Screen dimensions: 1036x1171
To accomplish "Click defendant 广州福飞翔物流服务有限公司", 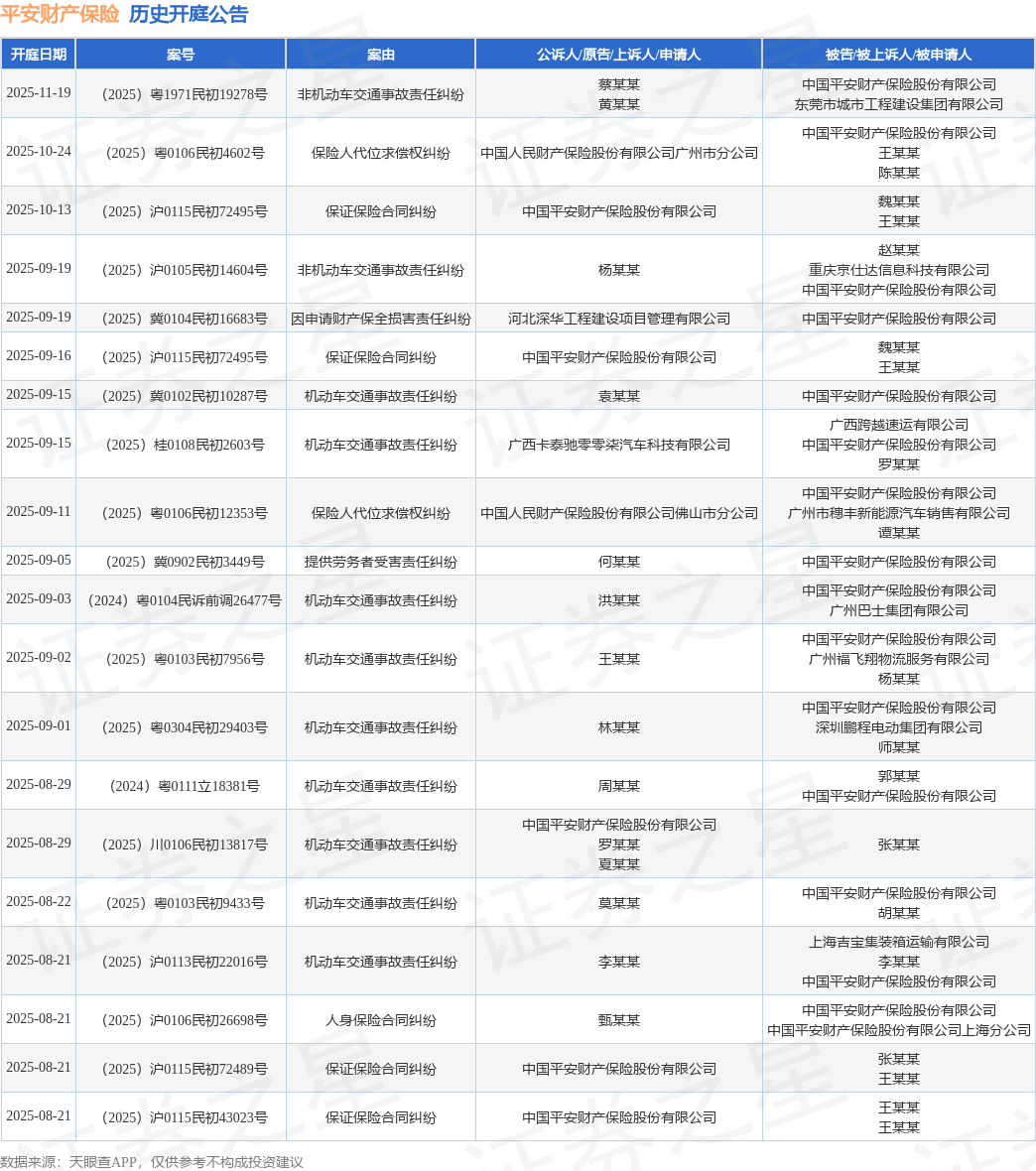I will 899,659.
